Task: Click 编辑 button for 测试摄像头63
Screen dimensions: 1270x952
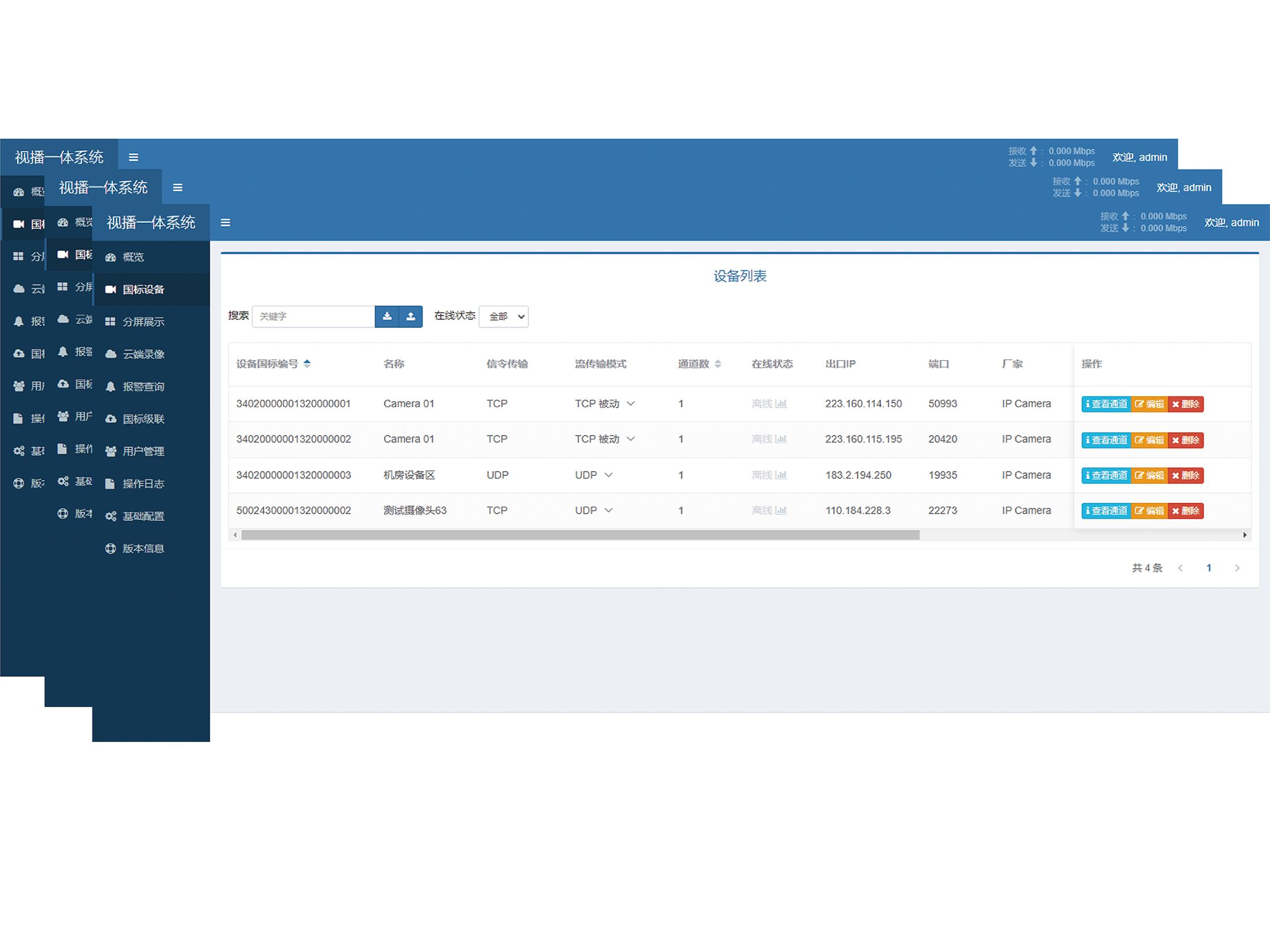Action: (x=1149, y=511)
